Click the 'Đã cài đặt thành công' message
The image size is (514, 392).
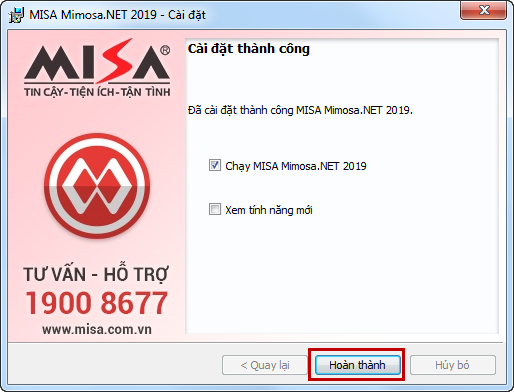tap(300, 110)
